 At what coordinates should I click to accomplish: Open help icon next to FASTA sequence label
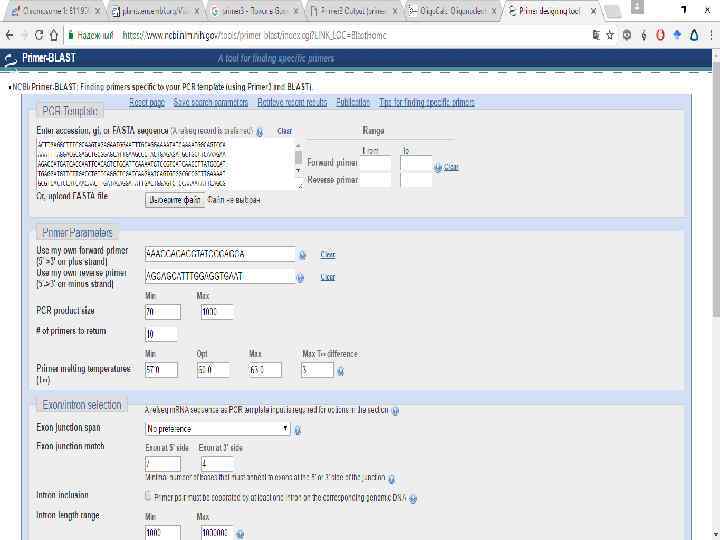pos(259,132)
